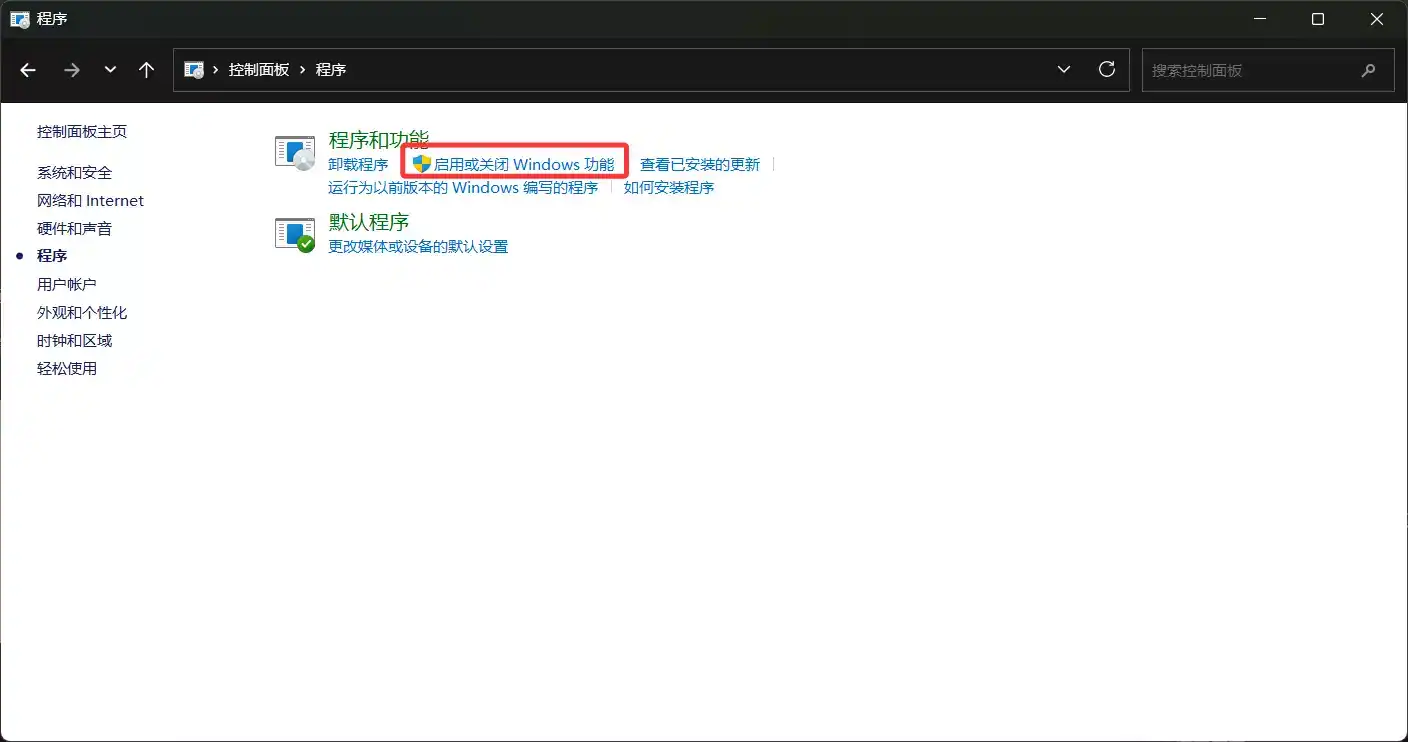1408x742 pixels.
Task: Maximize the 程序 window
Action: pyautogui.click(x=1318, y=19)
